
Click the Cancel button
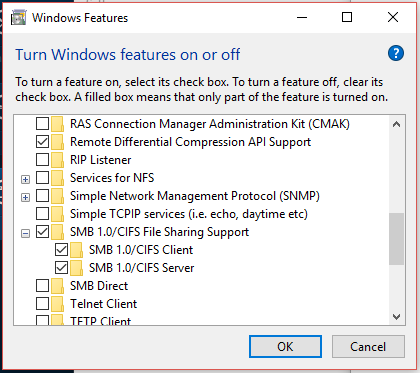click(368, 347)
